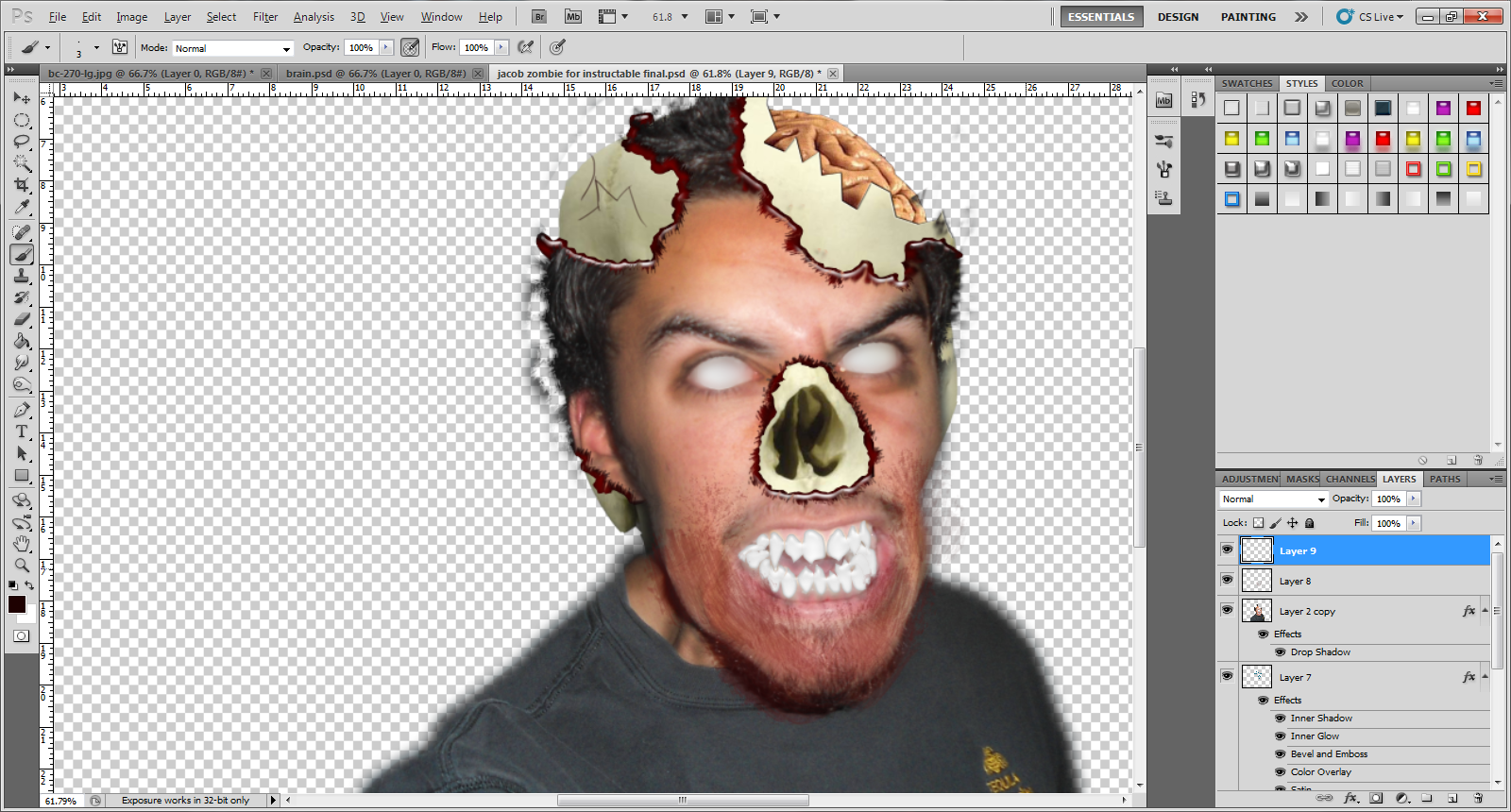Hide Layer 2 copy visibility eye
1511x812 pixels.
pyautogui.click(x=1227, y=610)
